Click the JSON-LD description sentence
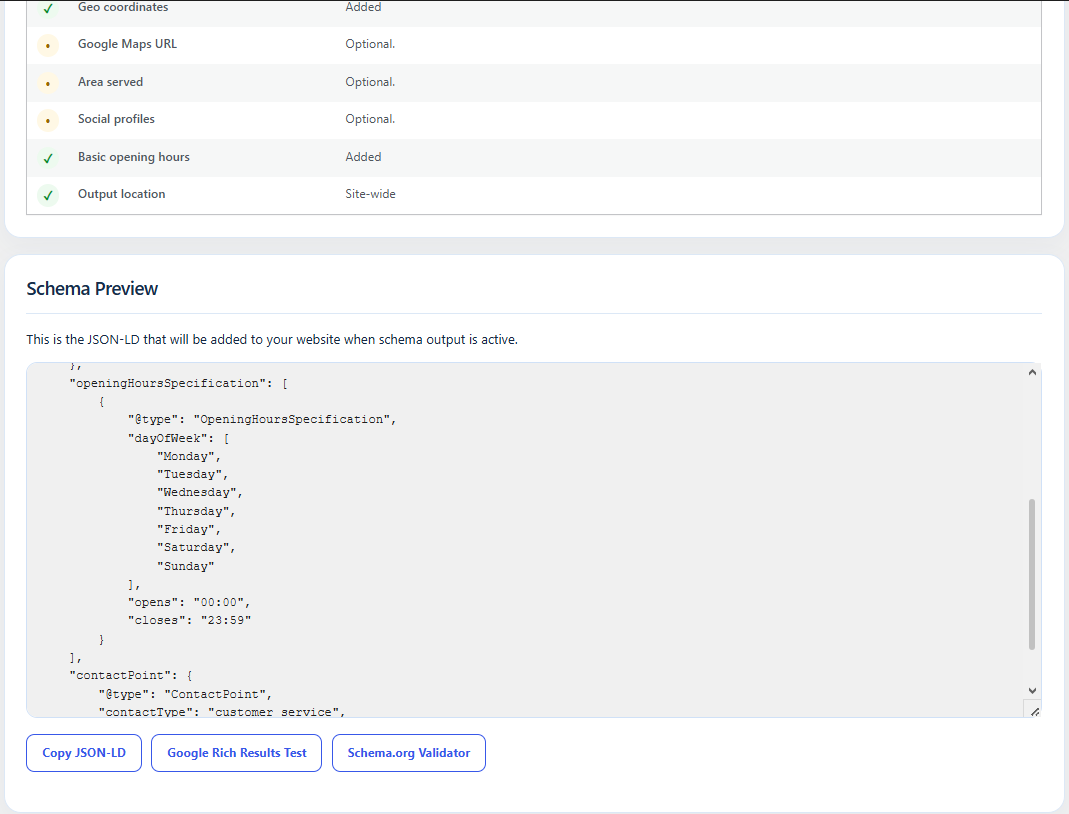Image resolution: width=1069 pixels, height=814 pixels. (x=272, y=340)
